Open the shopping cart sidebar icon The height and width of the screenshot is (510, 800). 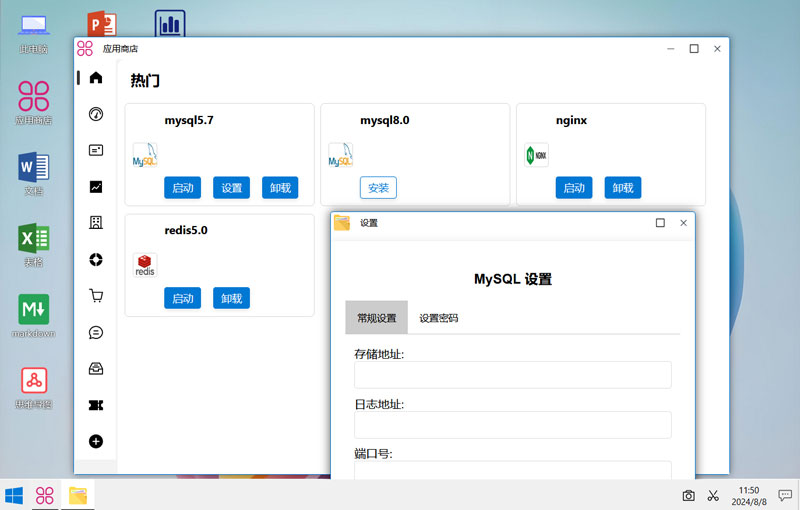[96, 296]
